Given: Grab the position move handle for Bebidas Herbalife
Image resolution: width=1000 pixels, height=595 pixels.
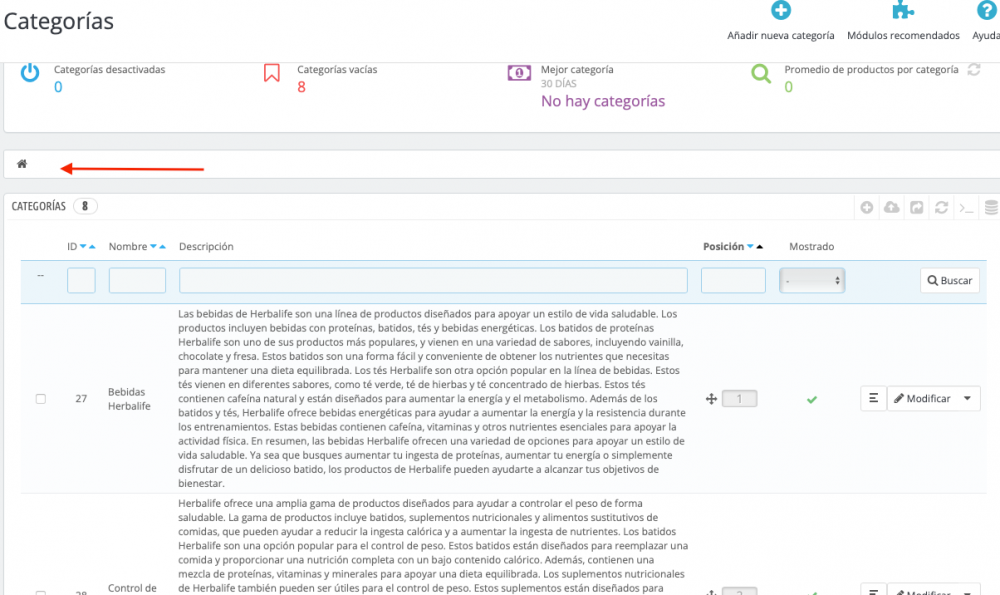Looking at the screenshot, I should click(x=711, y=398).
